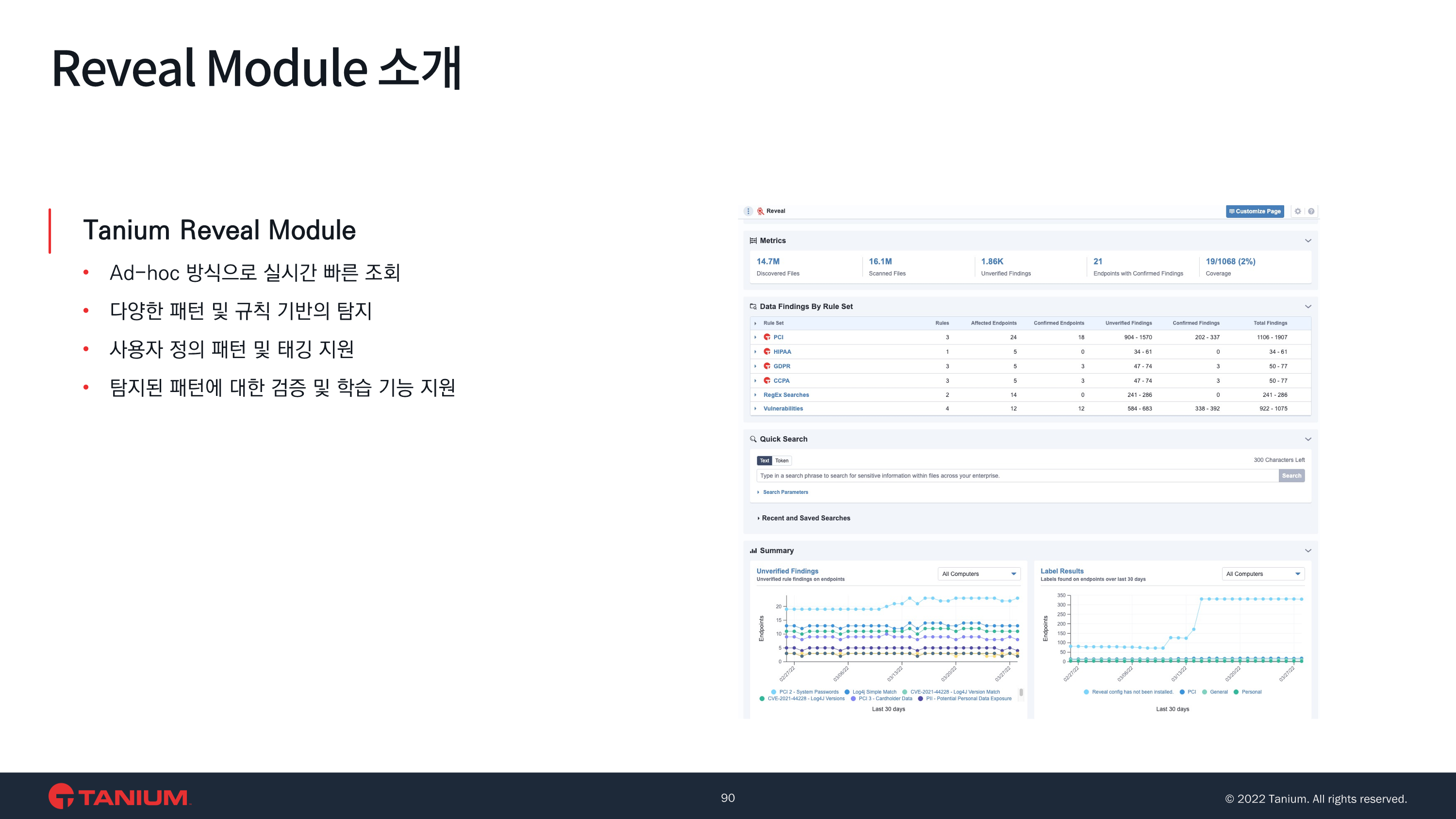
Task: Select the Text search mode toggle
Action: [764, 460]
